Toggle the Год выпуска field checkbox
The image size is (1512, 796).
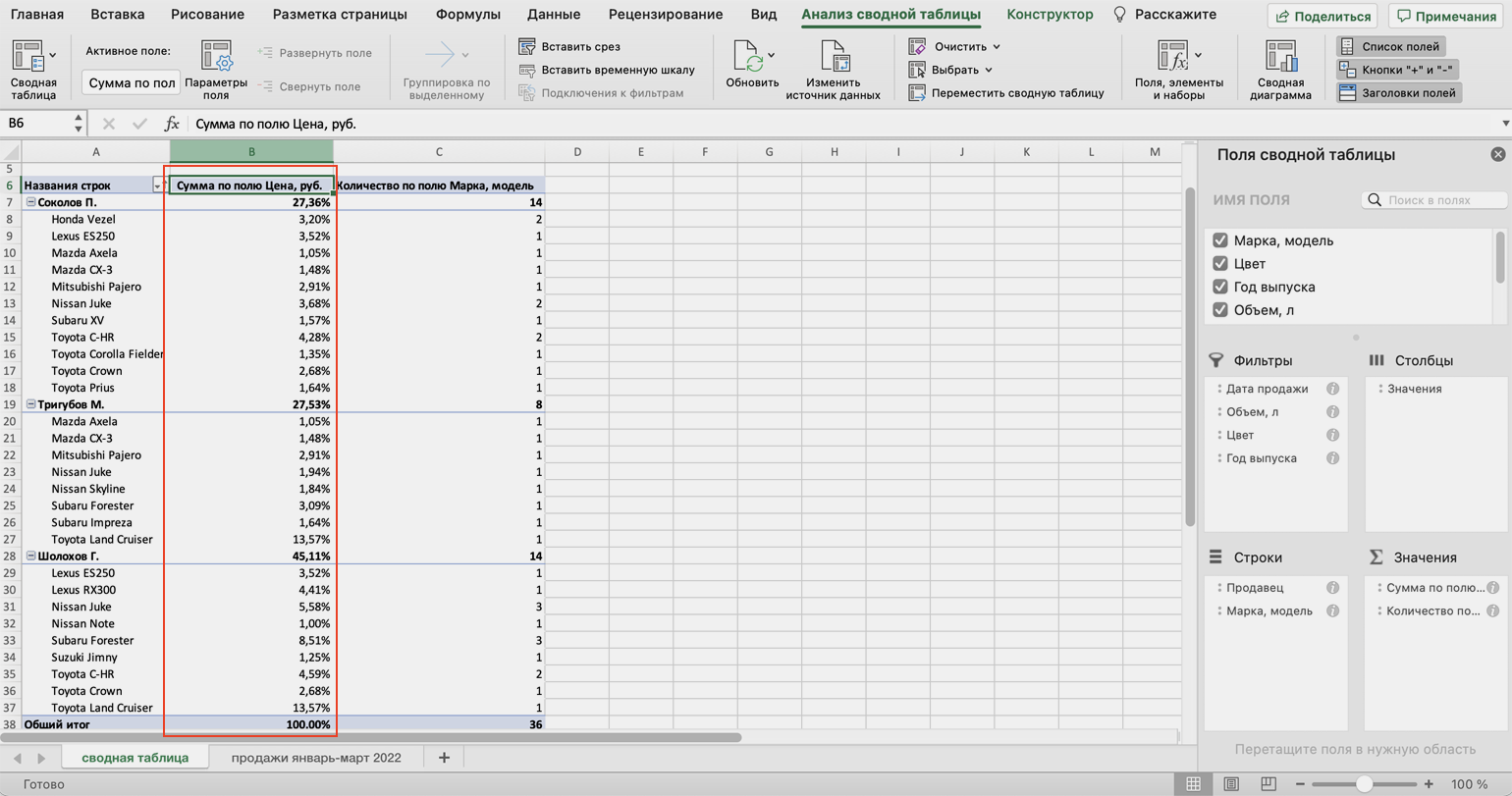[1220, 288]
